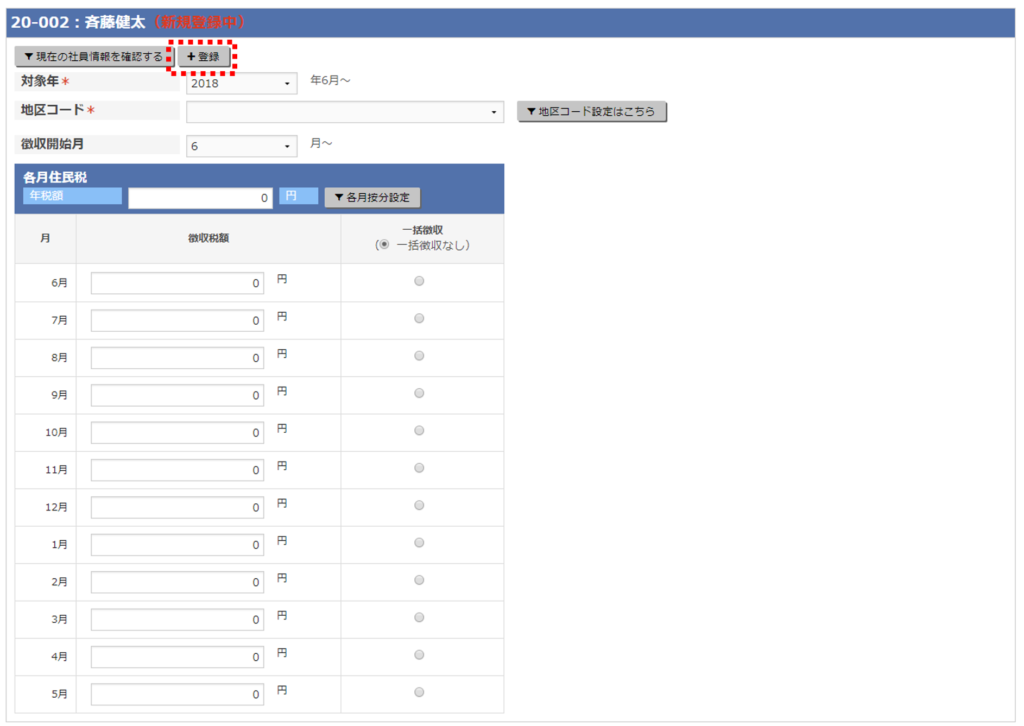Focus the 6月 徴収税額 field
1024x726 pixels.
[x=177, y=283]
